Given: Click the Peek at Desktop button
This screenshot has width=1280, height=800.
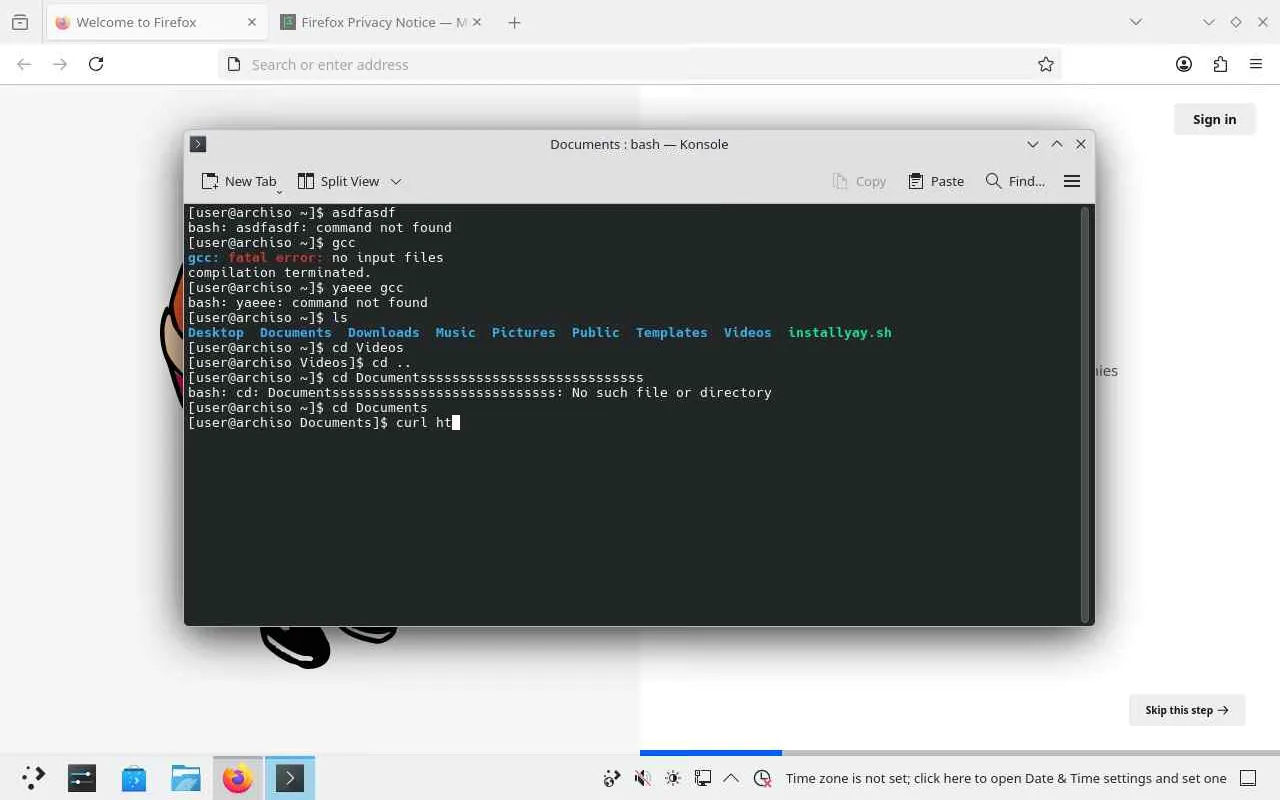Looking at the screenshot, I should 1248,778.
